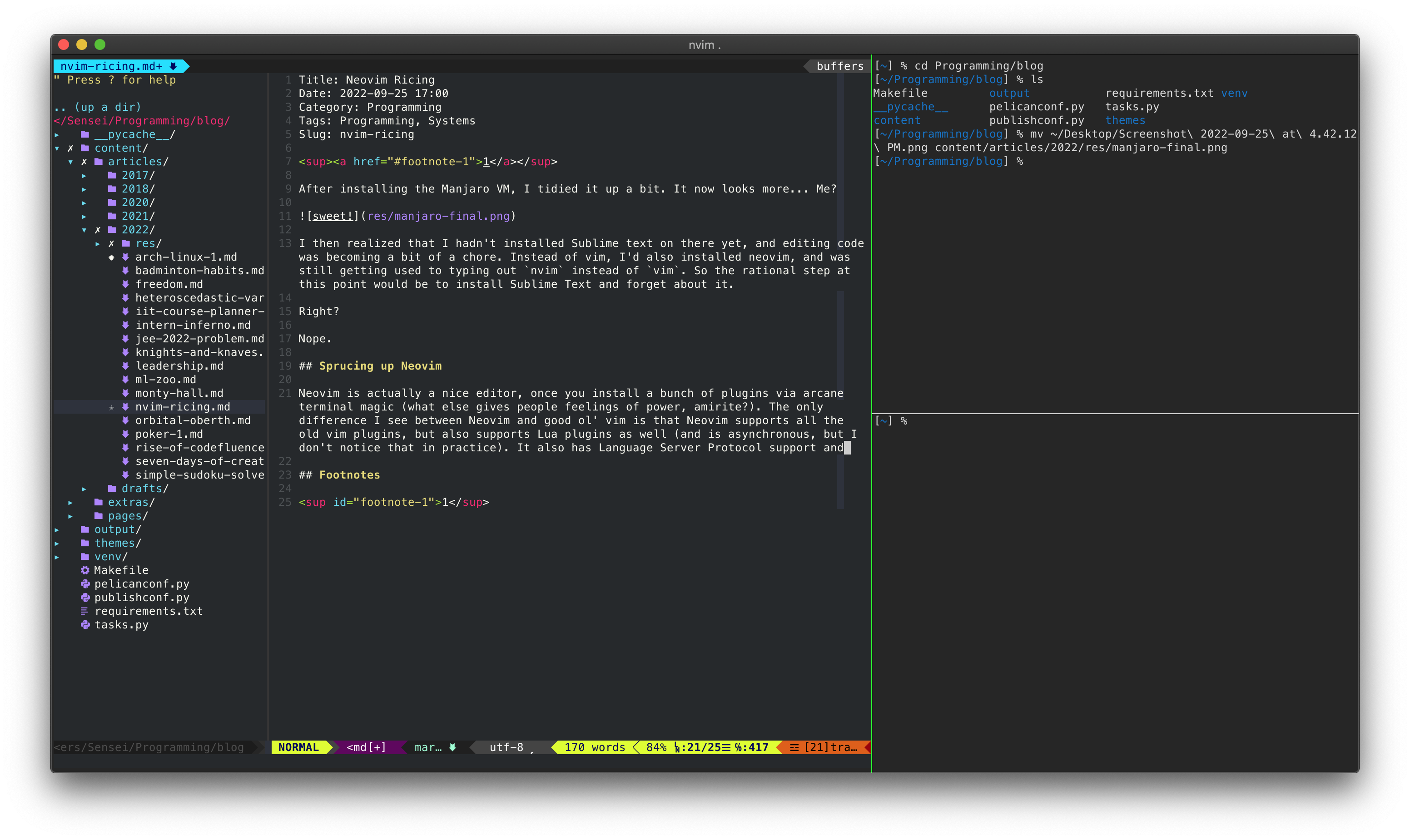Viewport: 1410px width, 840px height.
Task: Click the markdown icon beside leadership.md
Action: tap(126, 366)
